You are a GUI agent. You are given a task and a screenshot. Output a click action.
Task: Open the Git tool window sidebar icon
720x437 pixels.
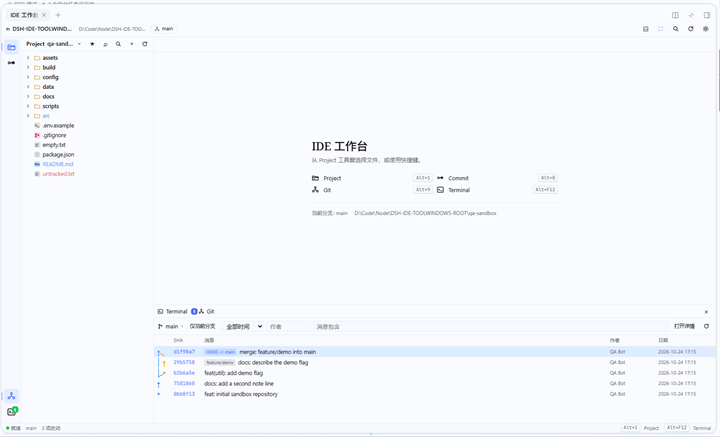[x=11, y=396]
